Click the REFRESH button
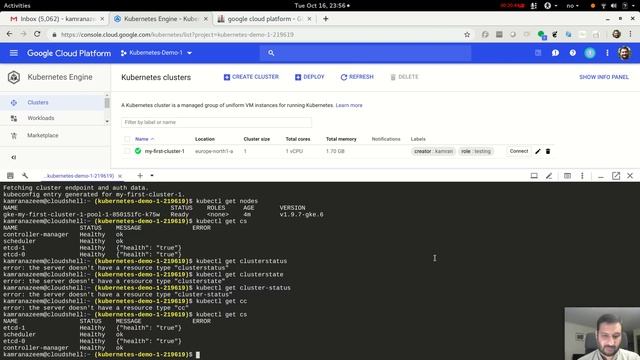 point(357,77)
